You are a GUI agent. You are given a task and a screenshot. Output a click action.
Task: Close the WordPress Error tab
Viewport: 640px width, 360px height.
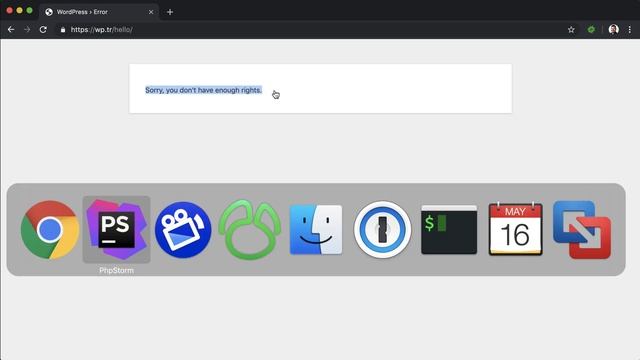[151, 12]
